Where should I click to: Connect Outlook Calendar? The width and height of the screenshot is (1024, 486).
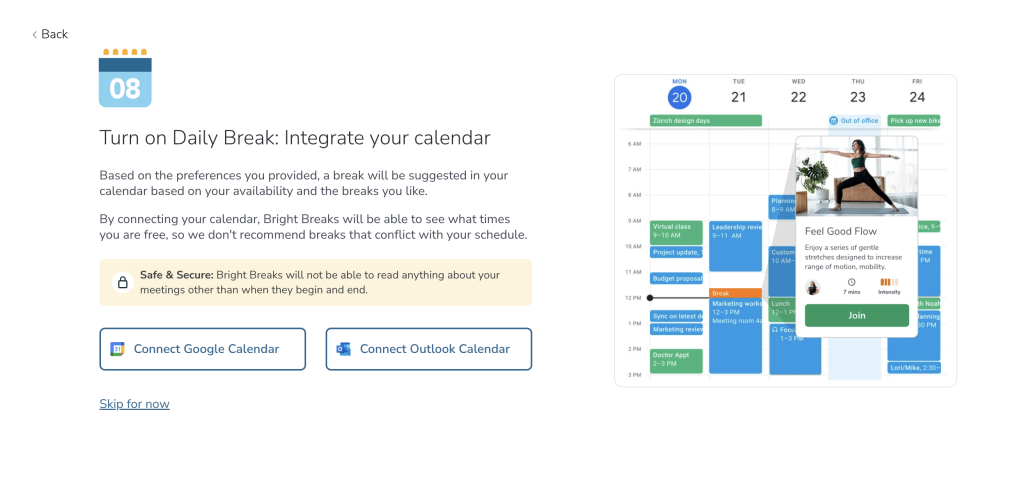click(x=428, y=349)
